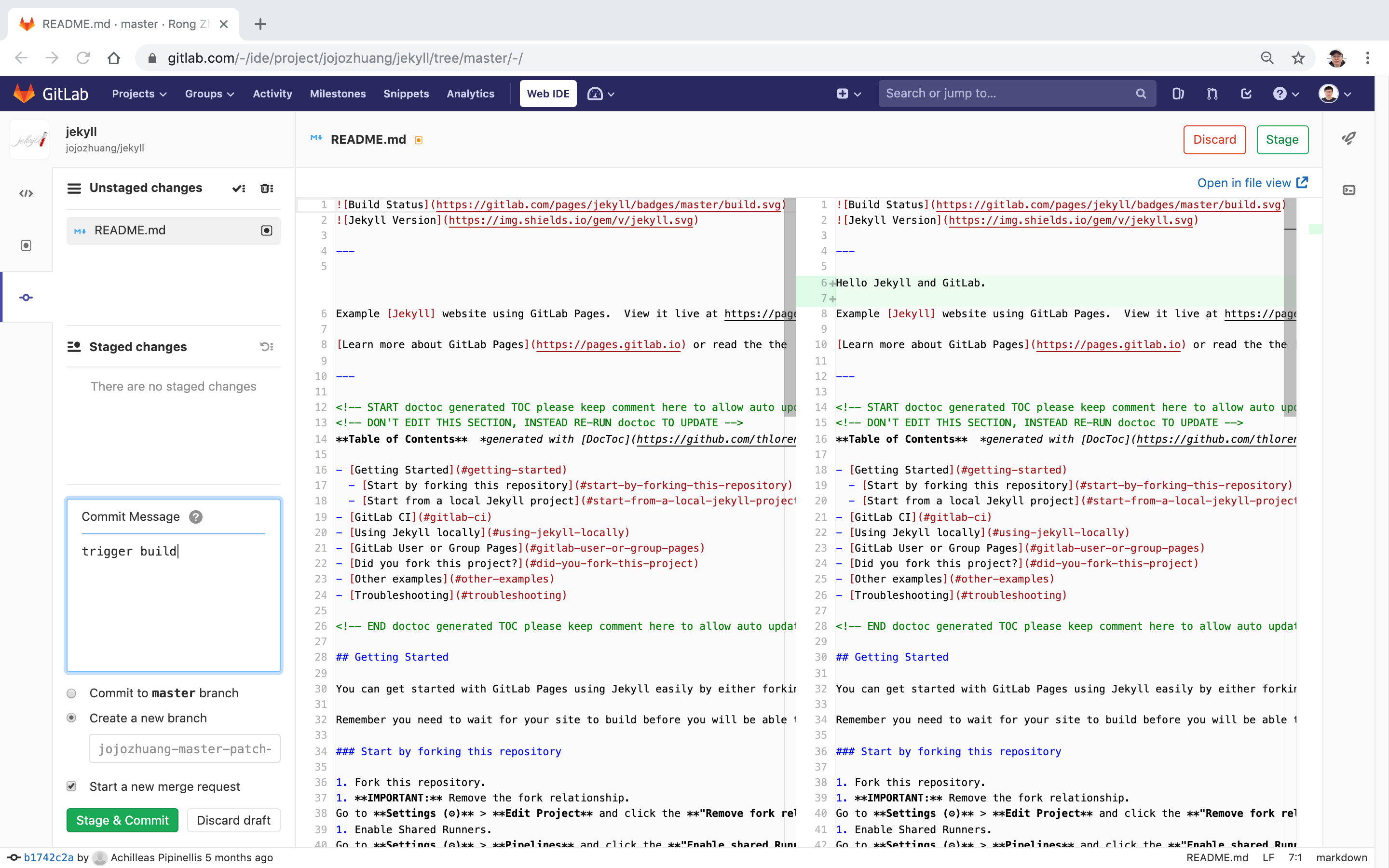This screenshot has width=1389, height=868.
Task: Click the to-do list icon in navbar
Action: click(1246, 94)
